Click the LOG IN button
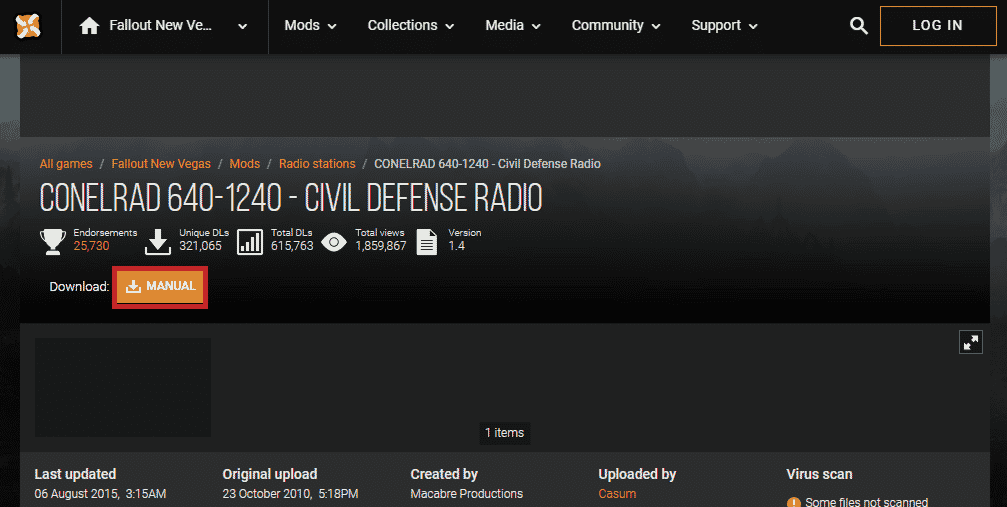Image resolution: width=1007 pixels, height=507 pixels. [938, 26]
